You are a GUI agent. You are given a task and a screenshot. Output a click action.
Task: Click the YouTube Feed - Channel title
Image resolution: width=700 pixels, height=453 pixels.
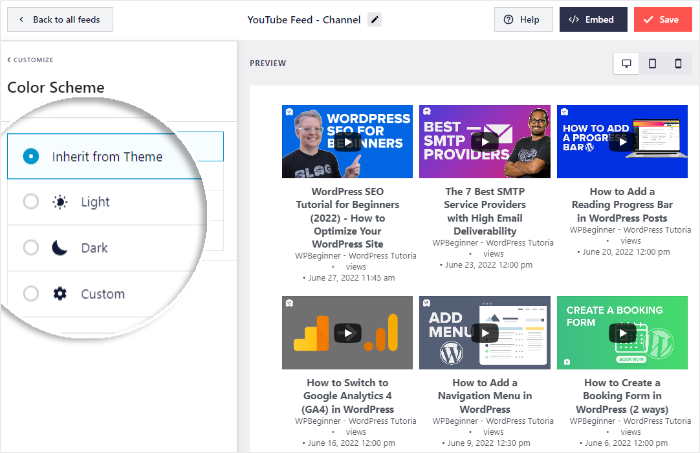(304, 20)
